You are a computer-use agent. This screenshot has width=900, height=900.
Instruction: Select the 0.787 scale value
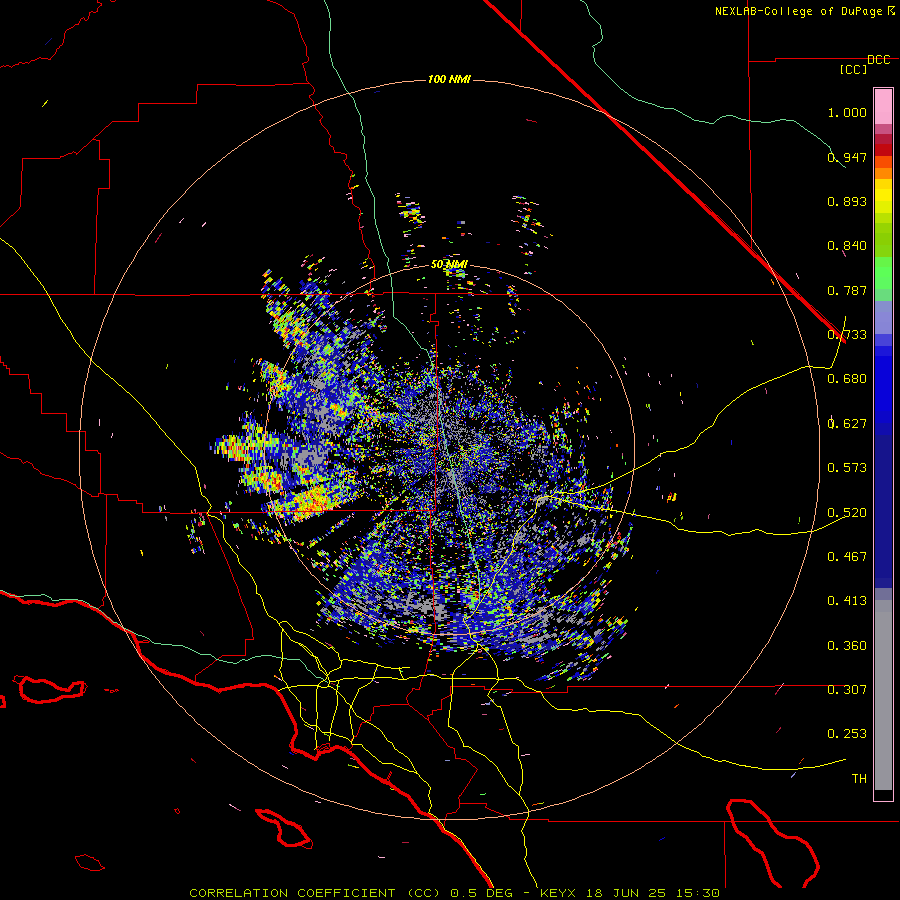[847, 290]
